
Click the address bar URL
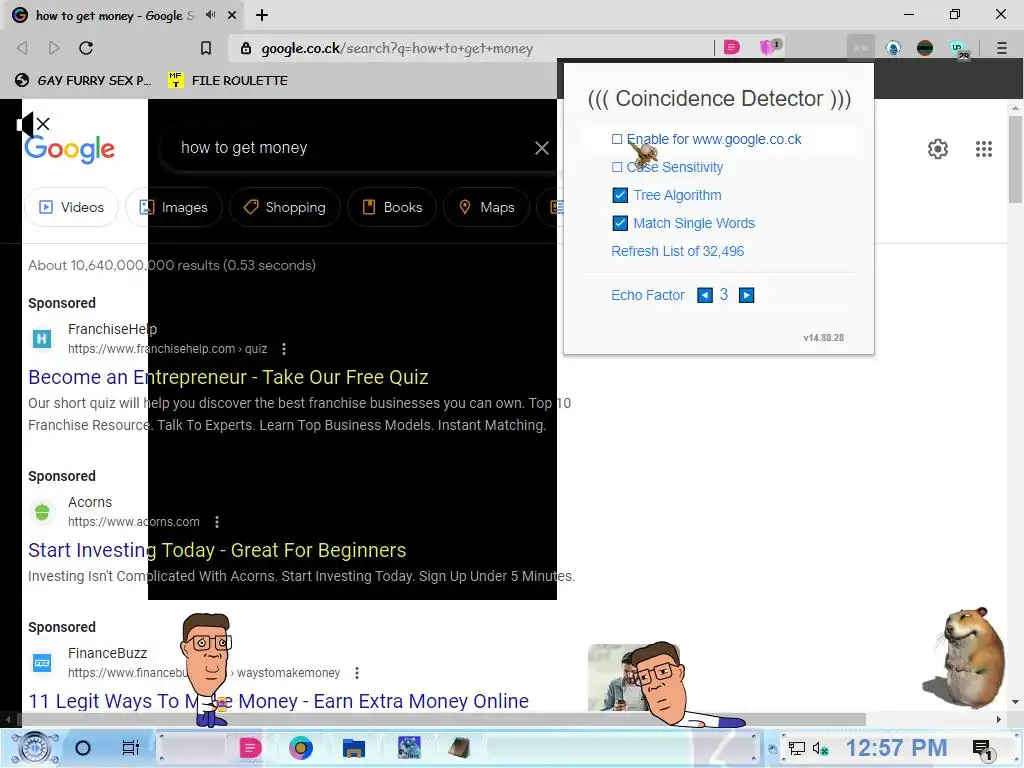[397, 48]
